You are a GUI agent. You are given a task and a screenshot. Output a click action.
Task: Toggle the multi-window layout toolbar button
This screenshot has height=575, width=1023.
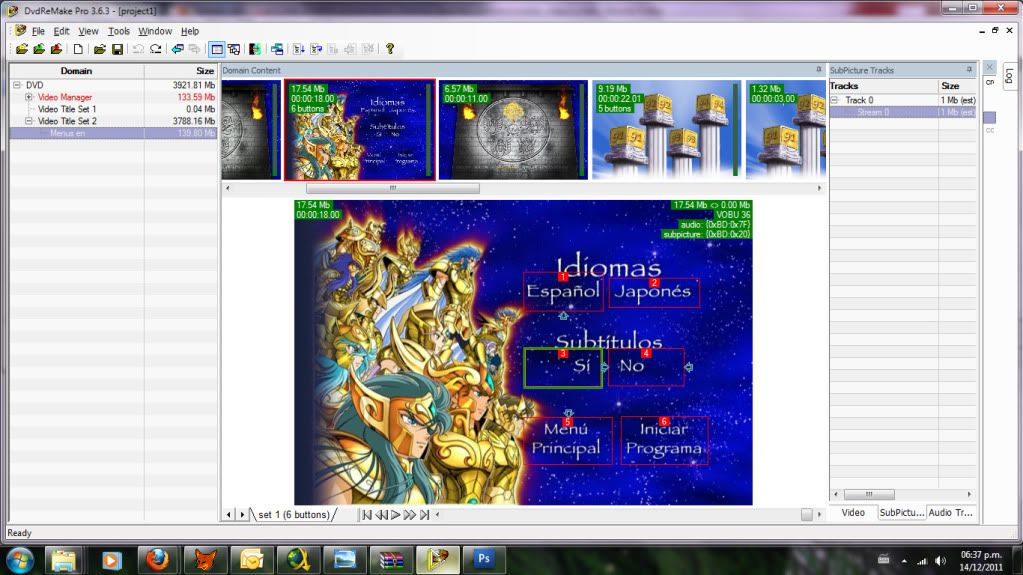[x=234, y=49]
